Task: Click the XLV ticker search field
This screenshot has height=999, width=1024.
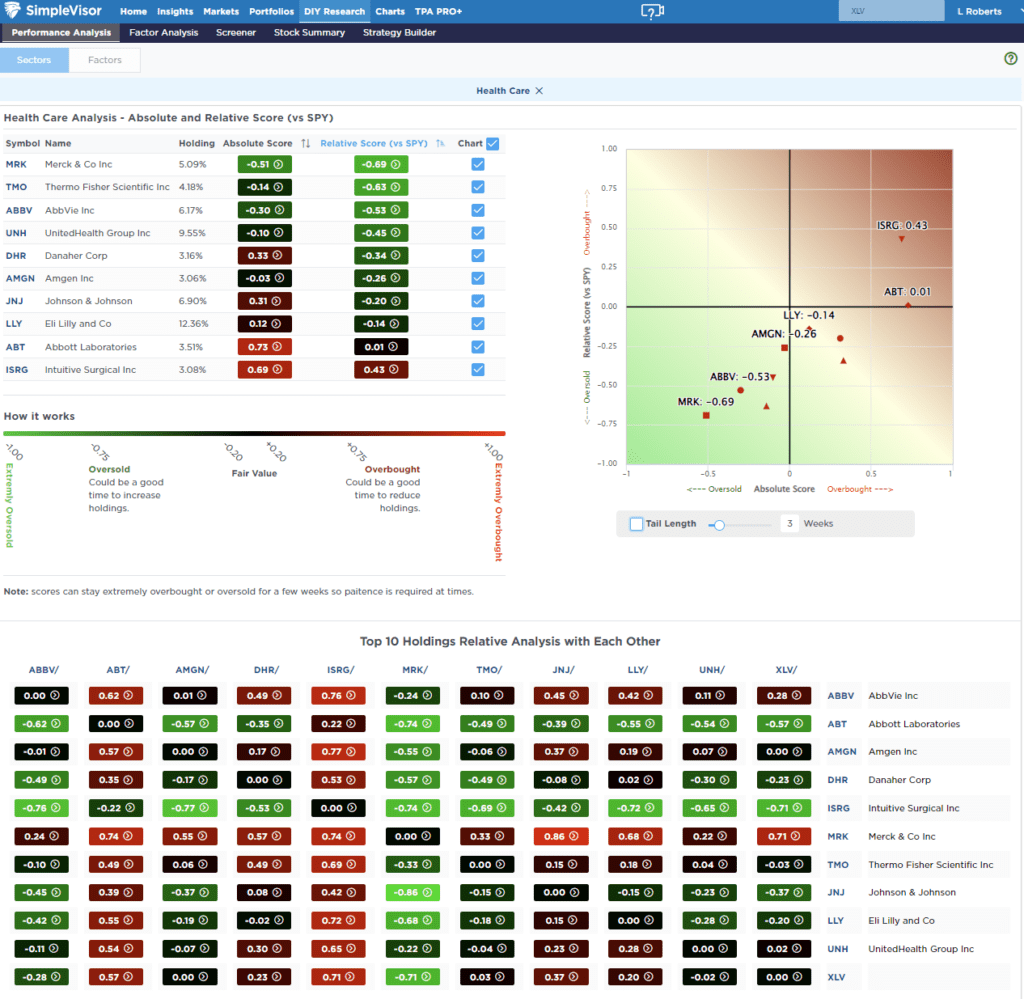Action: (x=891, y=11)
